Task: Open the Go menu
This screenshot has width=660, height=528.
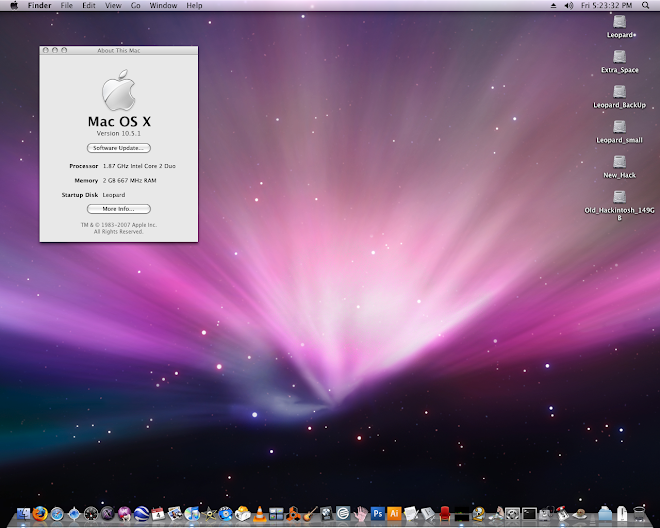Action: 136,5
